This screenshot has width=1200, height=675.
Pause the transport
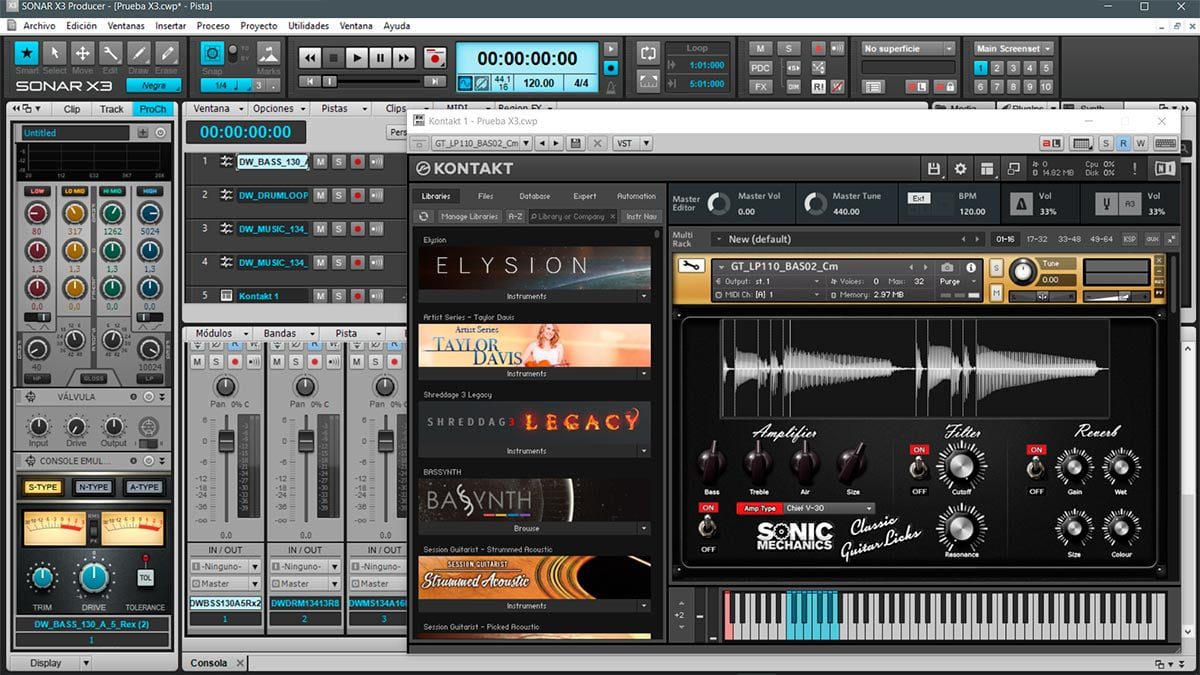pos(380,58)
